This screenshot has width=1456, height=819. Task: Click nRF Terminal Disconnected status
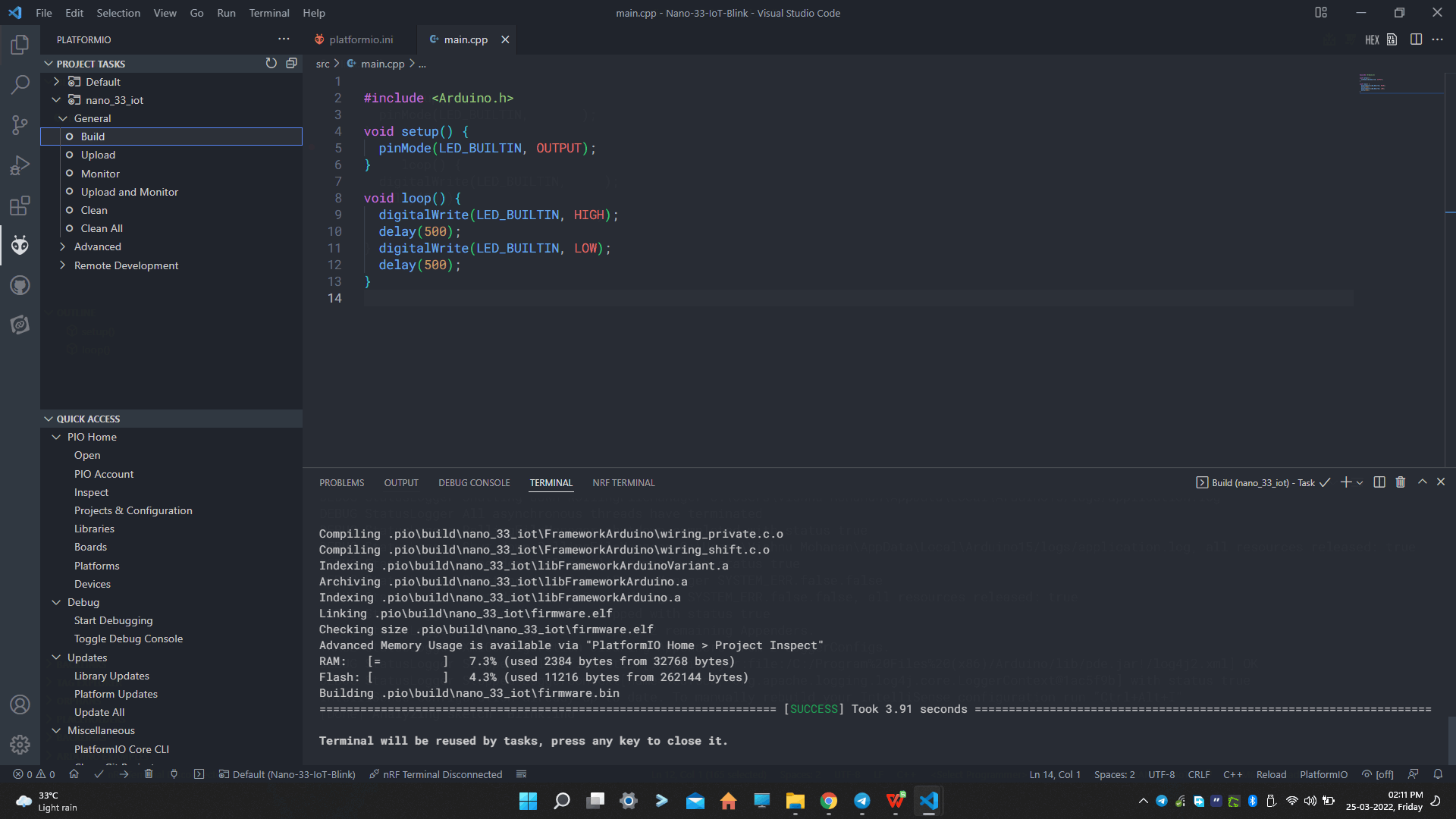click(435, 774)
